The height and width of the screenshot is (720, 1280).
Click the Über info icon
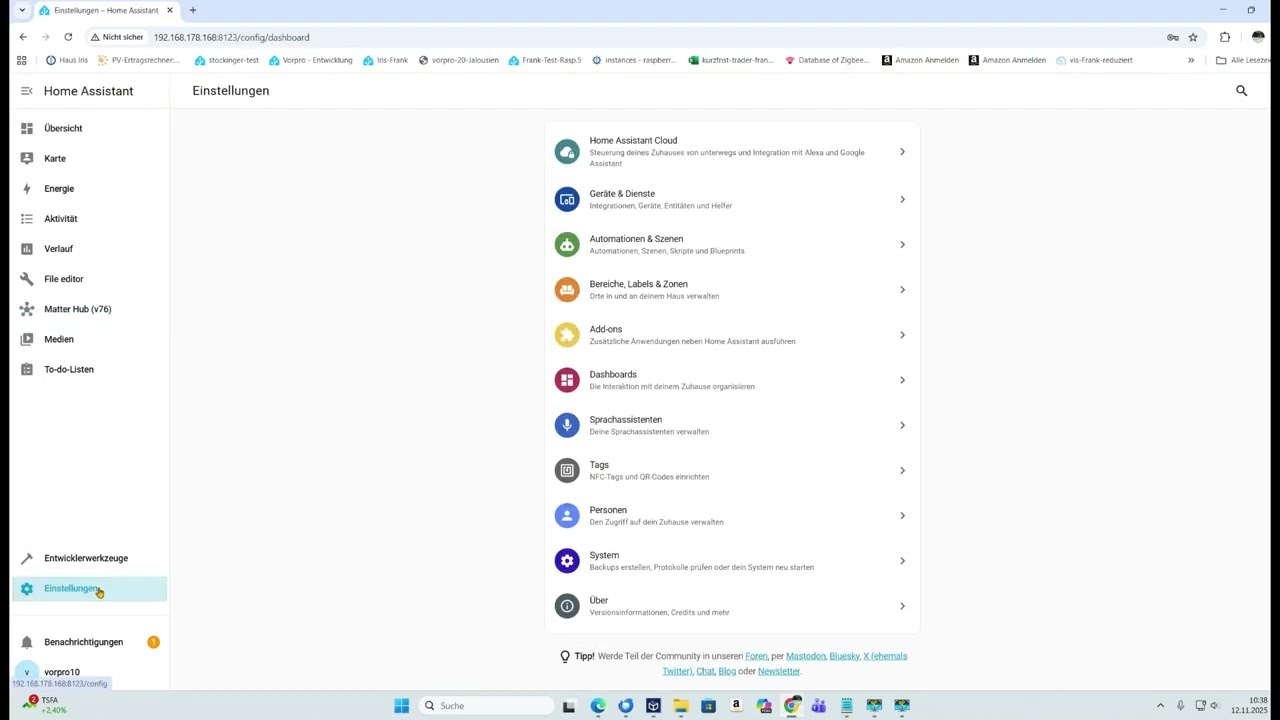567,606
